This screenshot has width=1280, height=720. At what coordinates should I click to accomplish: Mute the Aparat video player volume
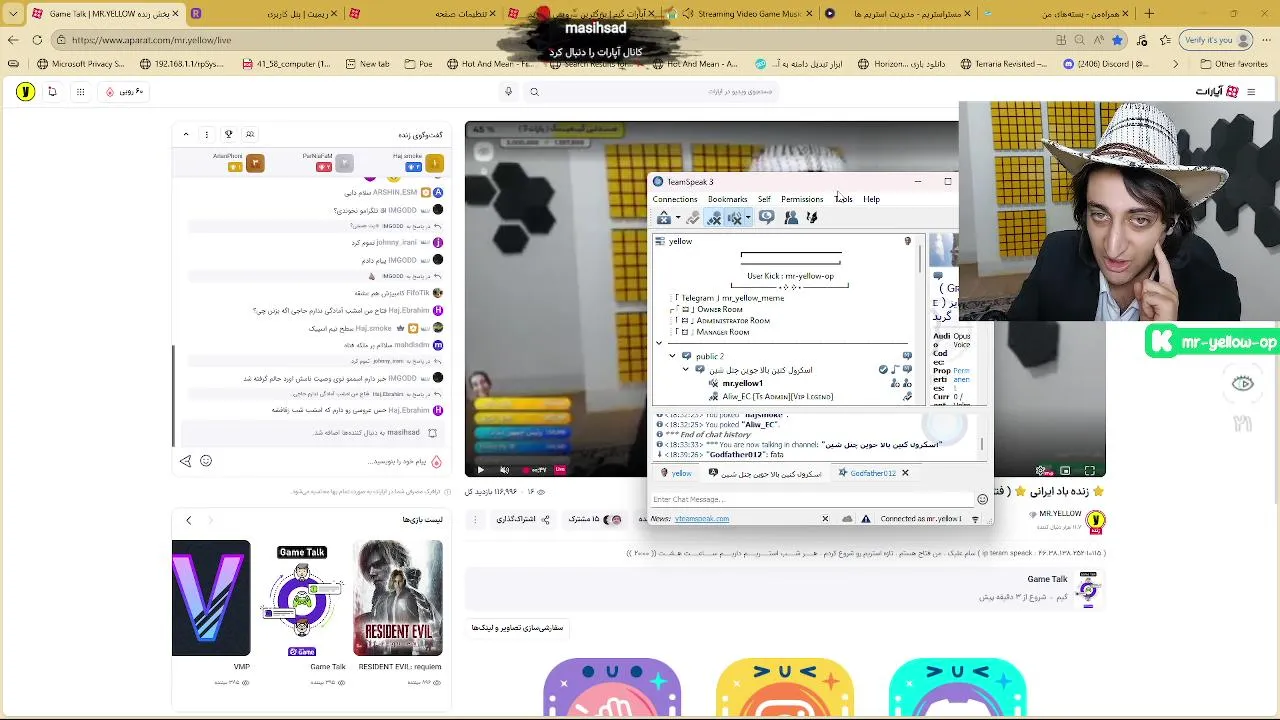(x=504, y=470)
